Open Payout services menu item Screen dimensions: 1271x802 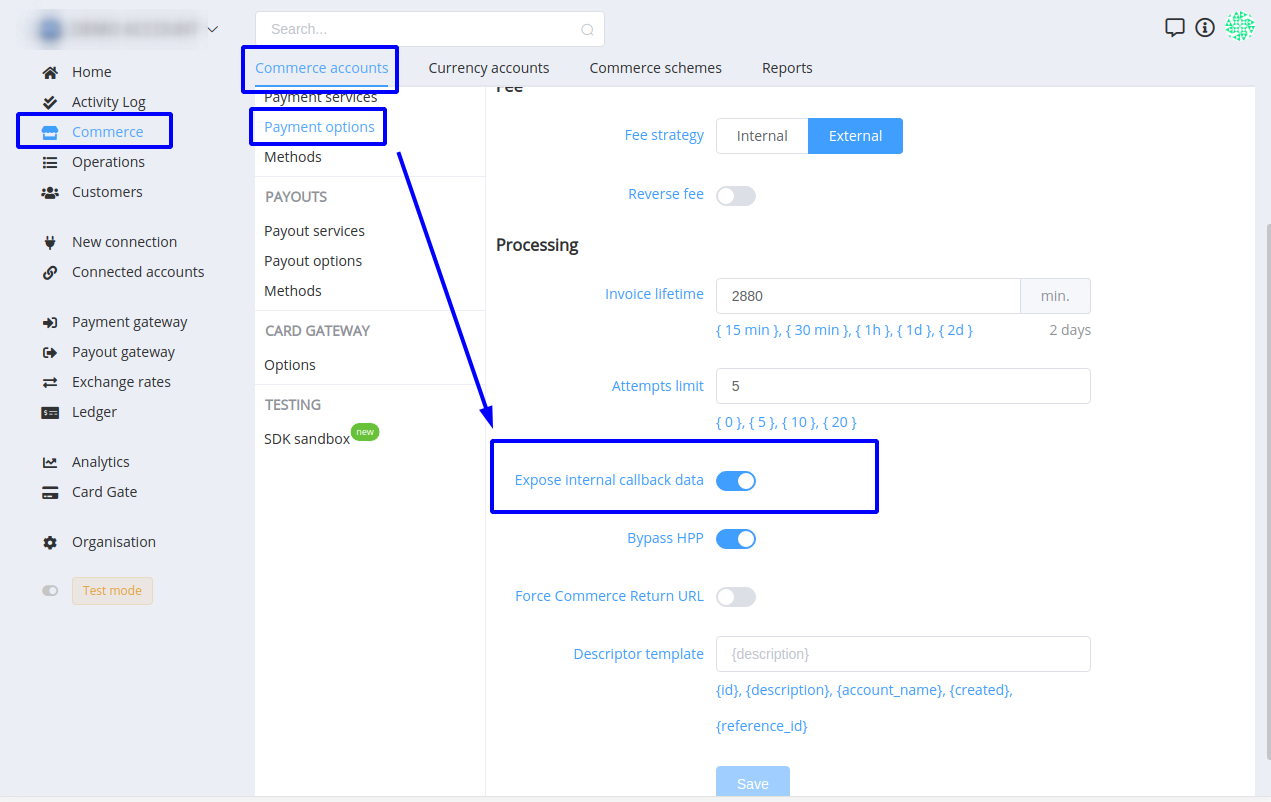314,231
